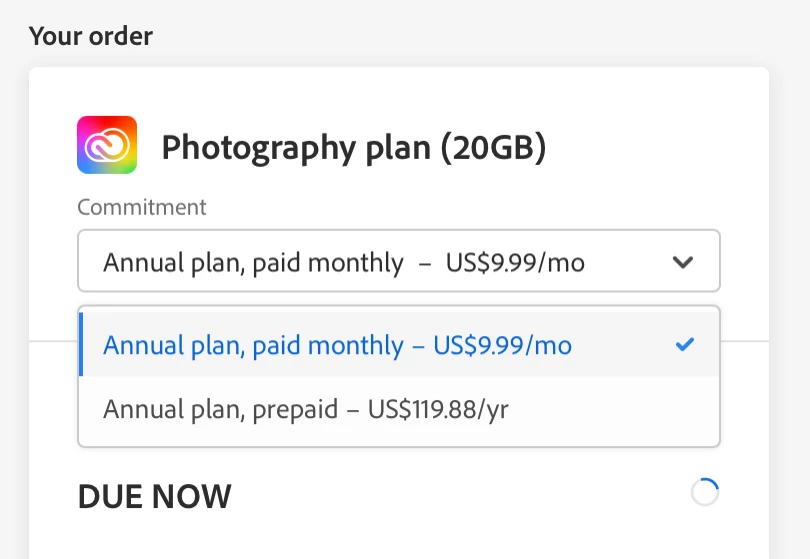
Task: Click the US$119.88/yr price in list
Action: (x=438, y=409)
